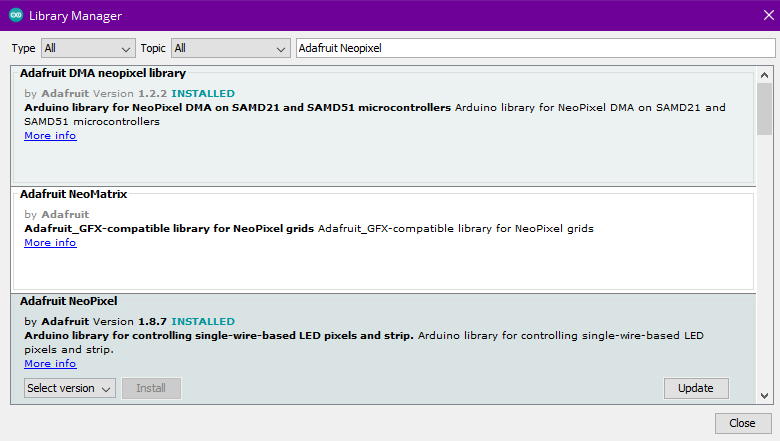Click the Version 1.2.2 INSTALLED text
This screenshot has width=780, height=441.
point(164,93)
